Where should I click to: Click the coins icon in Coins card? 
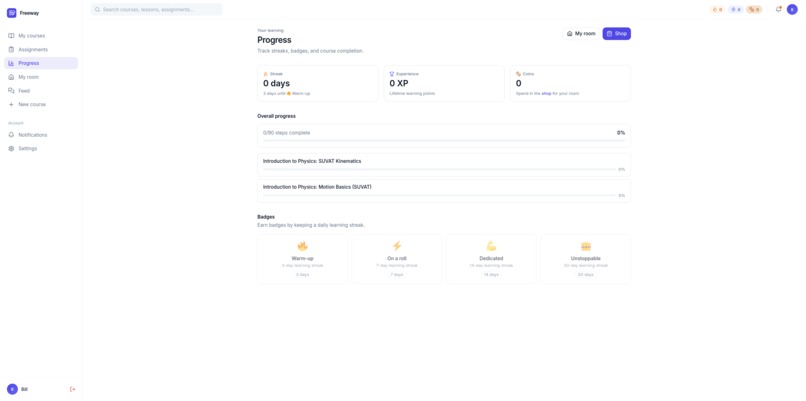pyautogui.click(x=519, y=74)
